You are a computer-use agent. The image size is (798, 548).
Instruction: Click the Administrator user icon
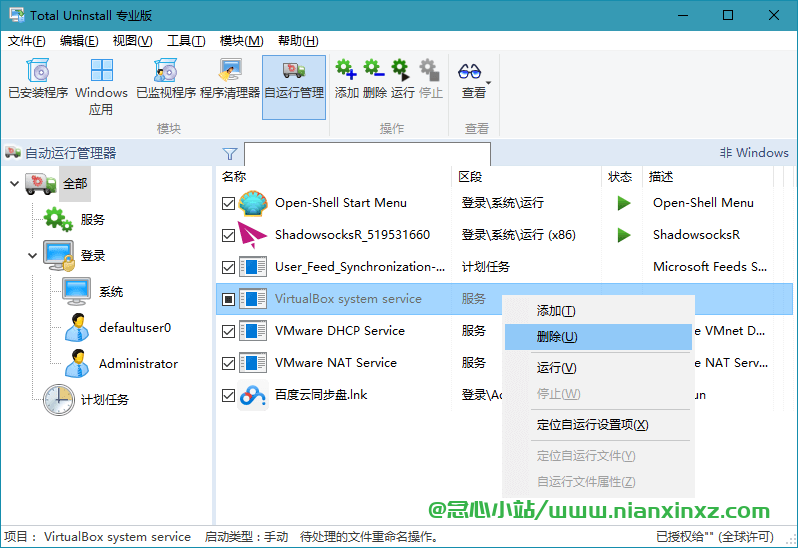click(77, 364)
